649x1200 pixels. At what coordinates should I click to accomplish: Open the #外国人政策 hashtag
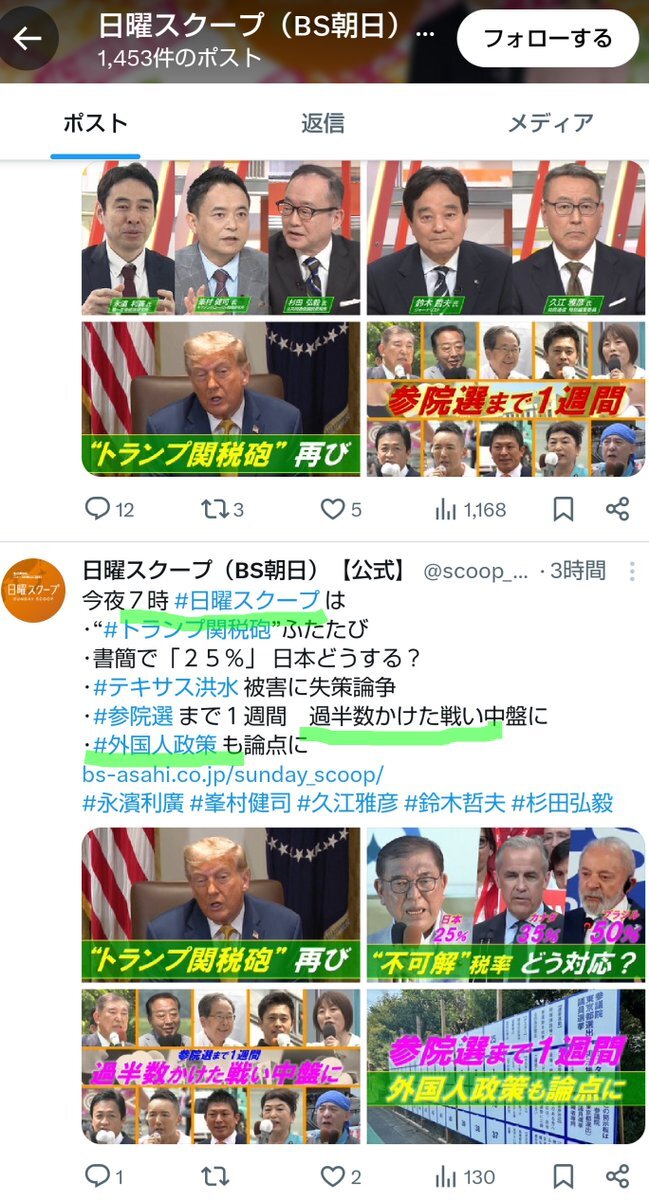tap(153, 745)
